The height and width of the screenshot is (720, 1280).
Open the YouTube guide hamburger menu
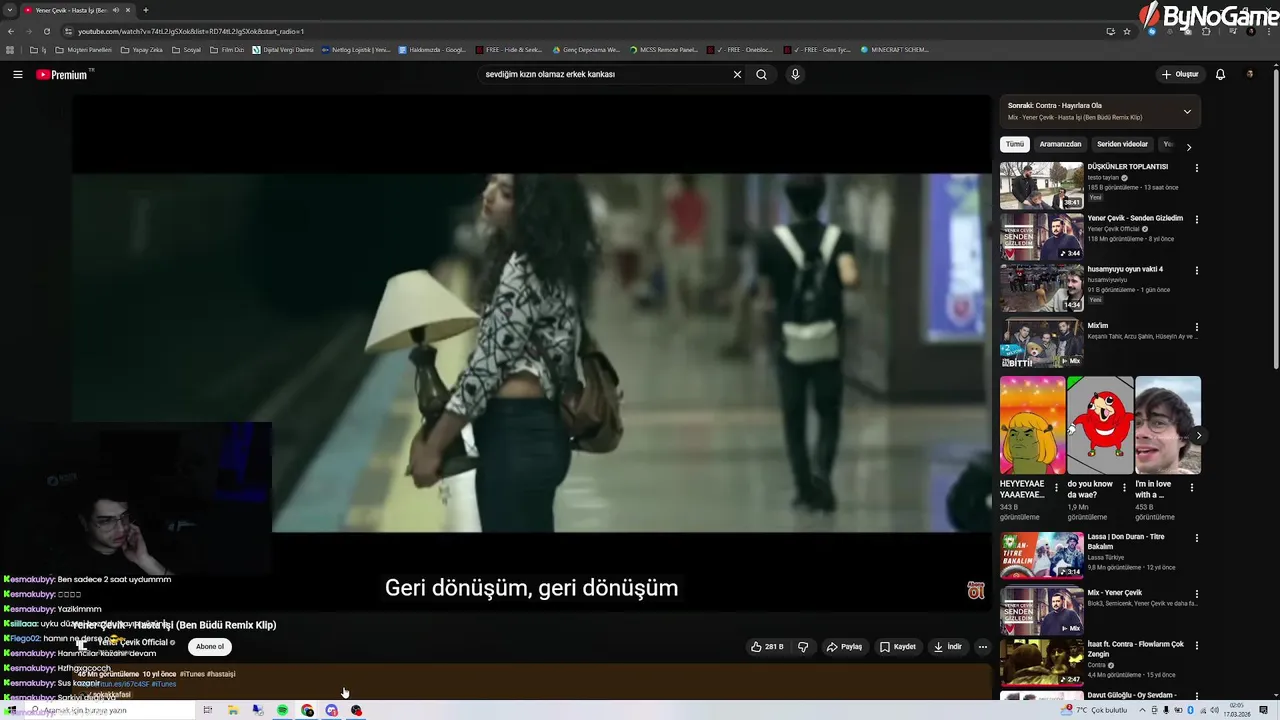[17, 74]
